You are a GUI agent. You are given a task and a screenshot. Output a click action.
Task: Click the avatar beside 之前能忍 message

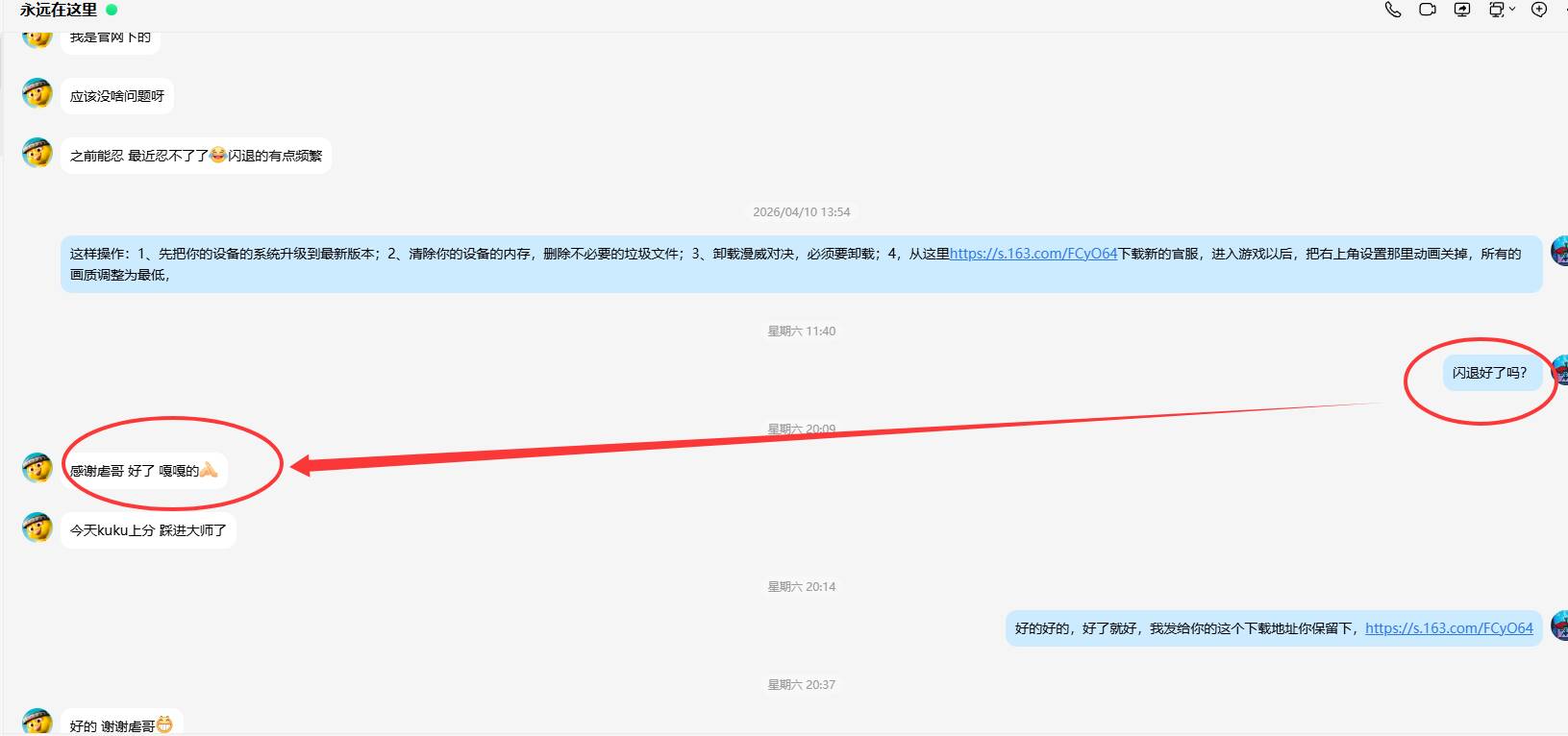pyautogui.click(x=37, y=153)
